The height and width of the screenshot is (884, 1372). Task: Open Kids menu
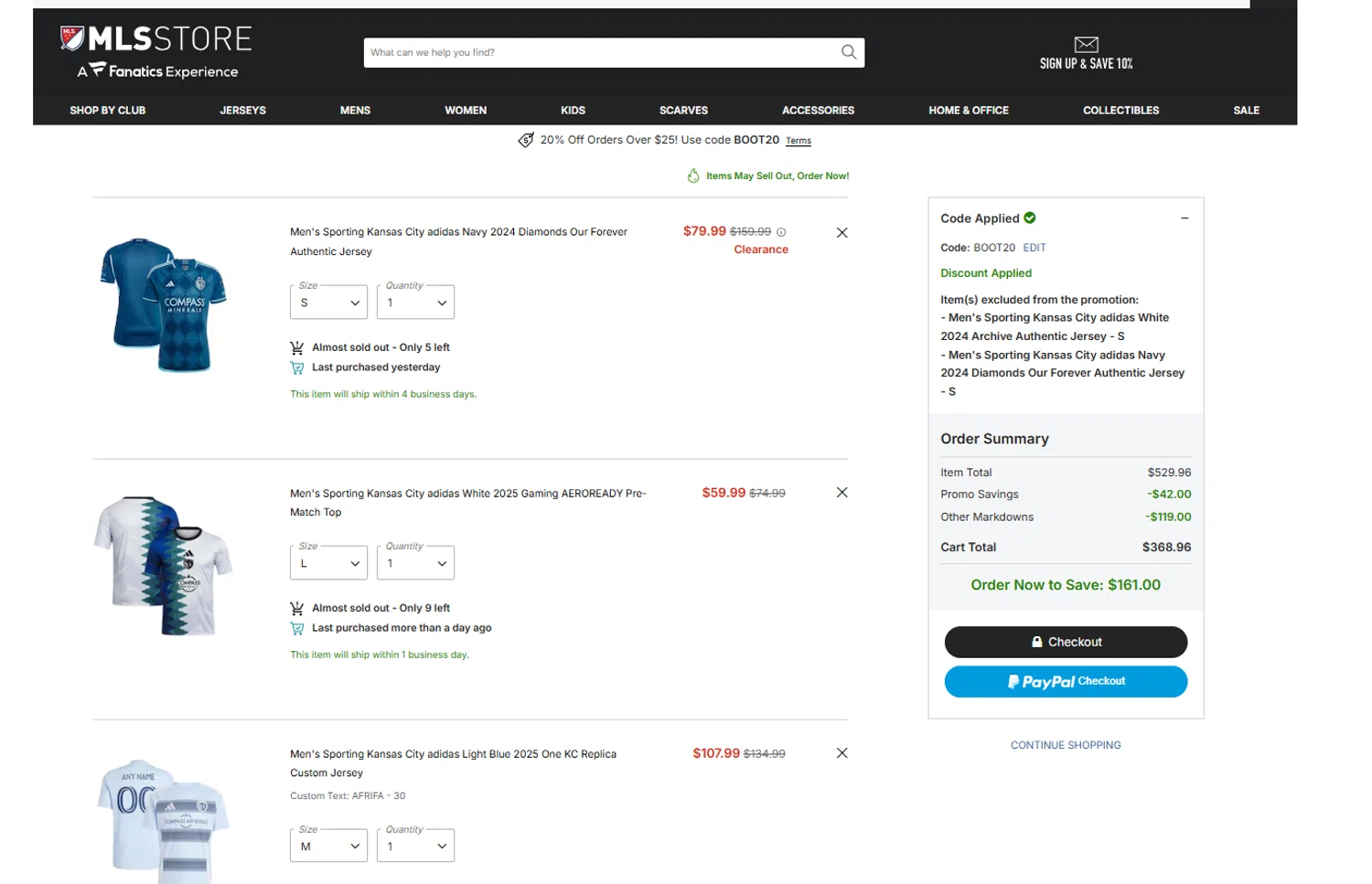coord(573,111)
